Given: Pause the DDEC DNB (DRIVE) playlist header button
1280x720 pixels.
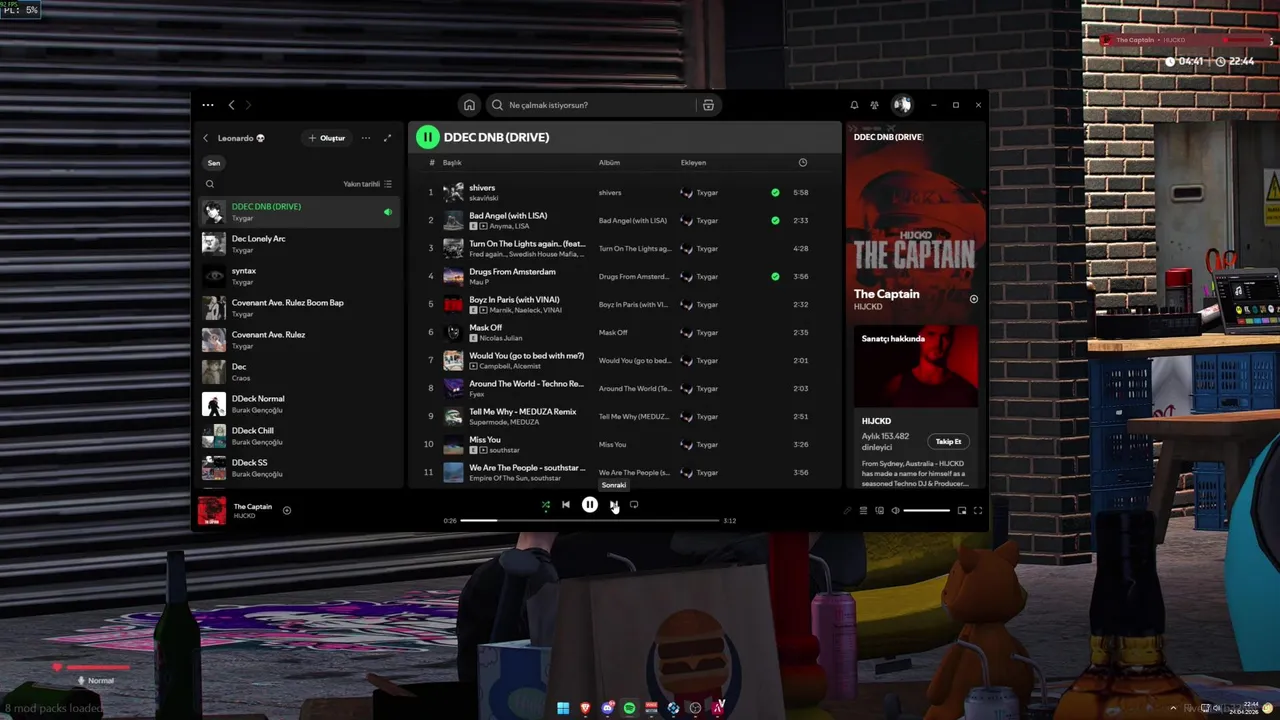Looking at the screenshot, I should (x=427, y=137).
